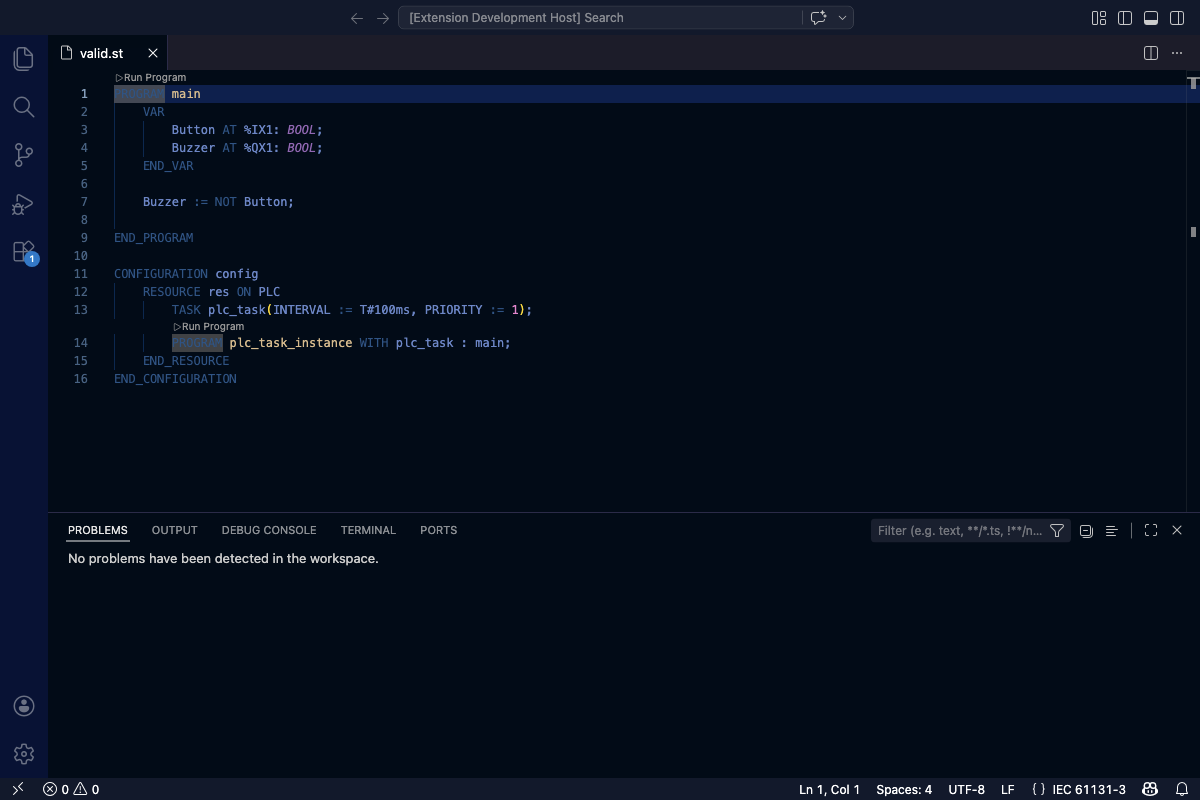This screenshot has height=800, width=1200.
Task: Show errors and warnings count
Action: click(71, 789)
